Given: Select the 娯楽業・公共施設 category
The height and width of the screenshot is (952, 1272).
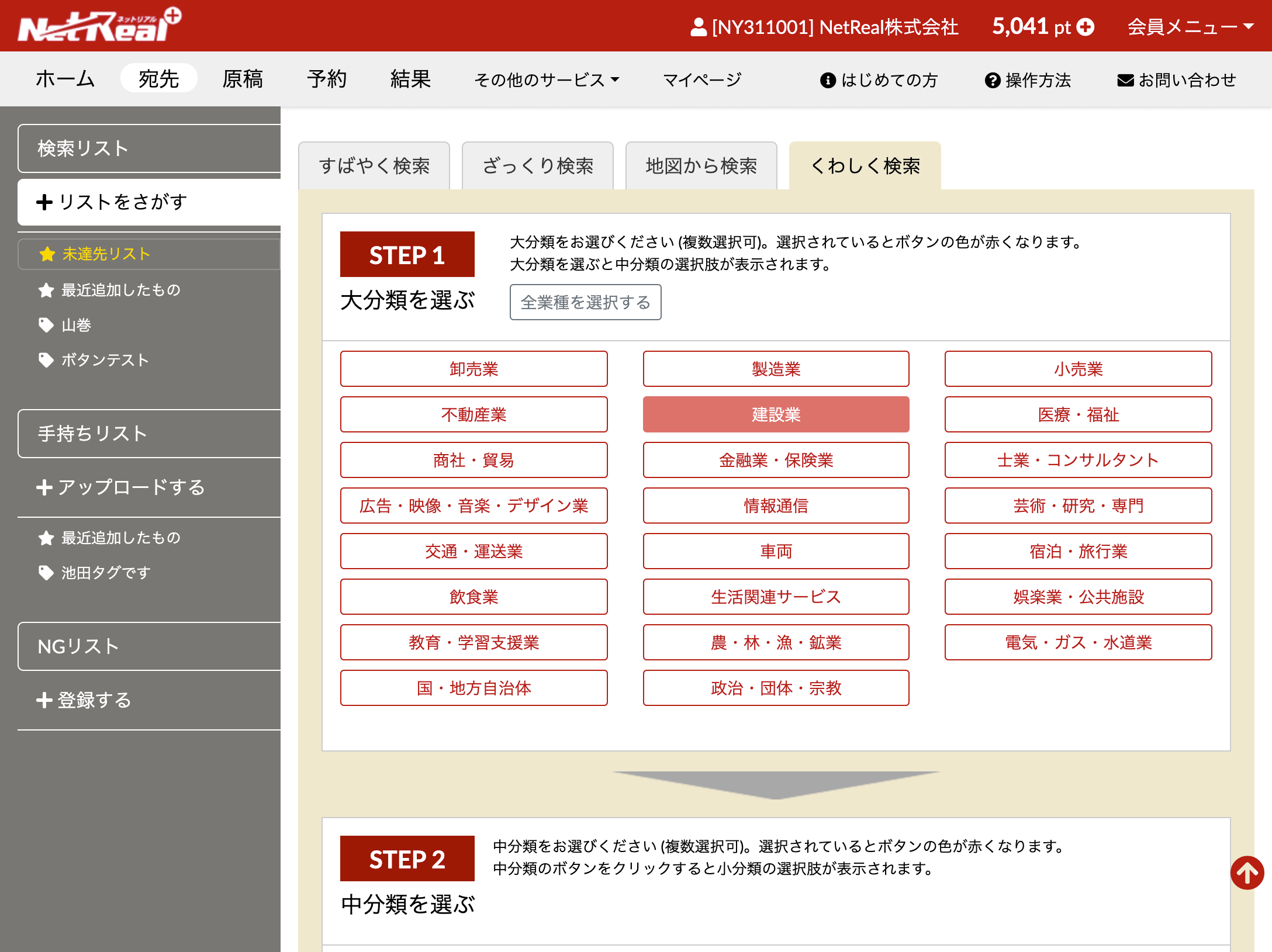Looking at the screenshot, I should click(x=1079, y=597).
